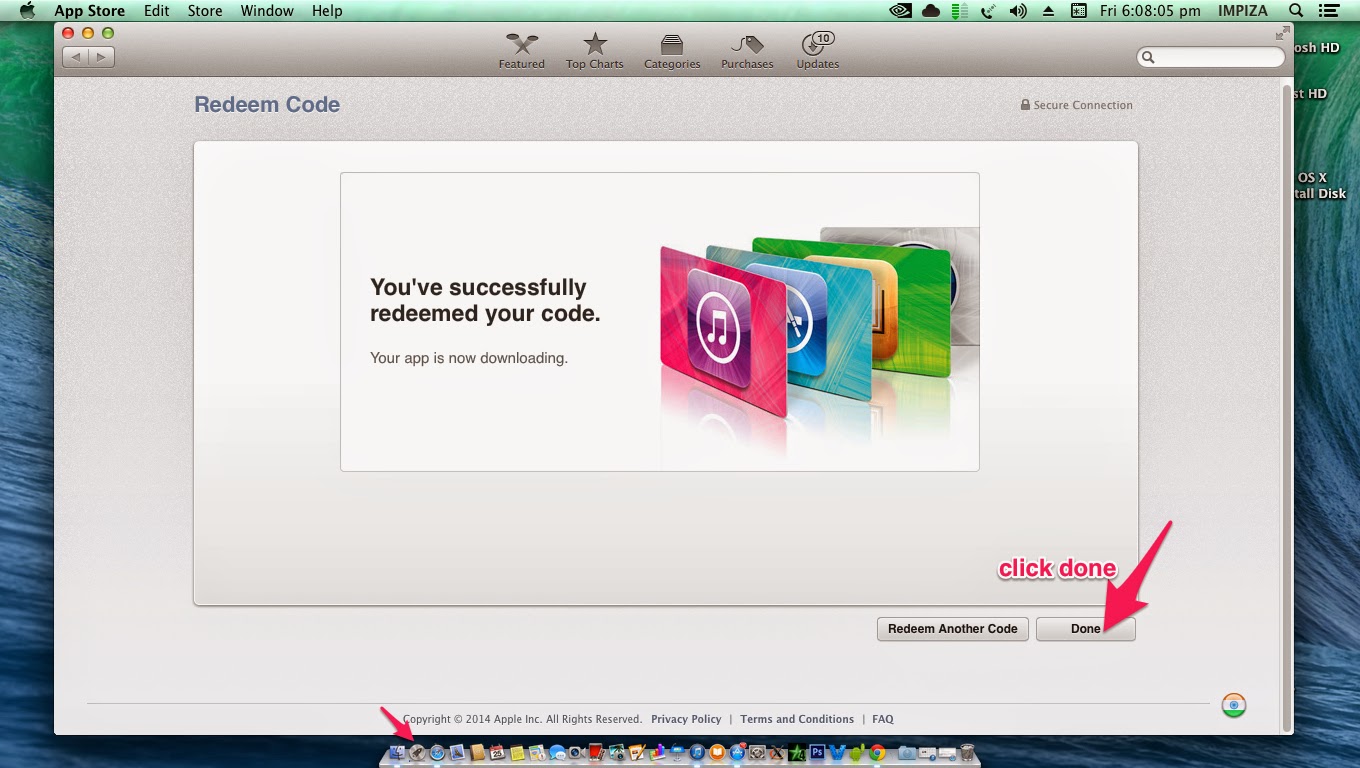Open the App Store application menu

pos(89,11)
